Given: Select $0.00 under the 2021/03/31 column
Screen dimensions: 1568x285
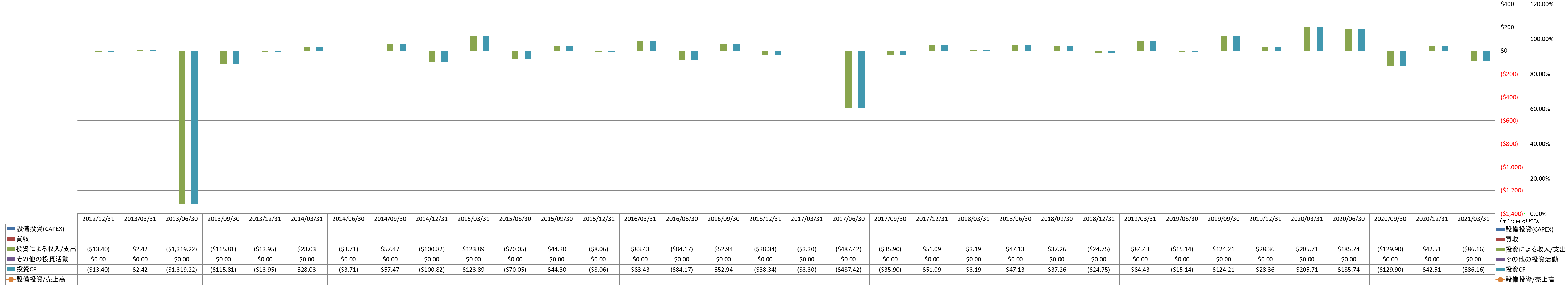Looking at the screenshot, I should [x=1474, y=259].
